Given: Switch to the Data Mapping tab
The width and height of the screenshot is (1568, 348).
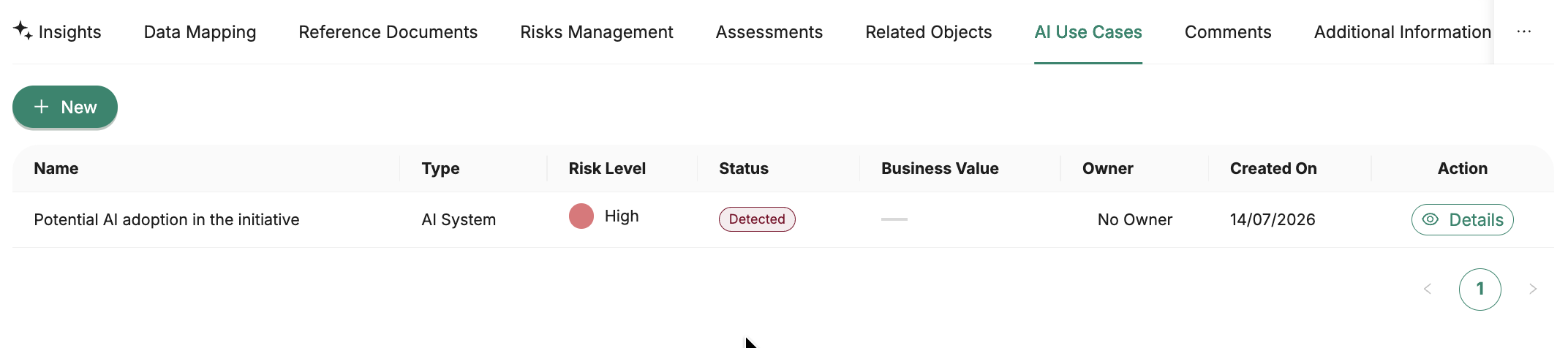Looking at the screenshot, I should coord(200,32).
